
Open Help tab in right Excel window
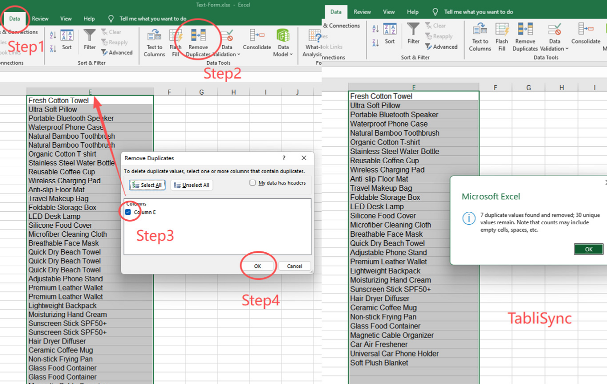click(x=412, y=12)
